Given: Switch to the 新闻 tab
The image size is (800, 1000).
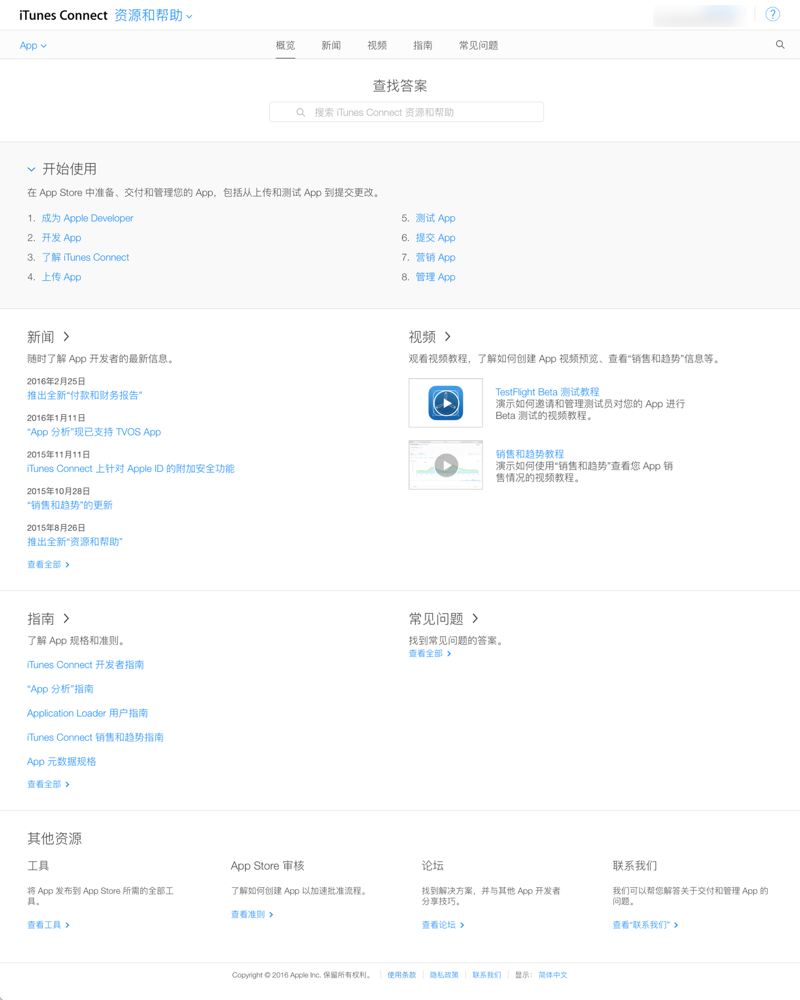Looking at the screenshot, I should [x=330, y=45].
